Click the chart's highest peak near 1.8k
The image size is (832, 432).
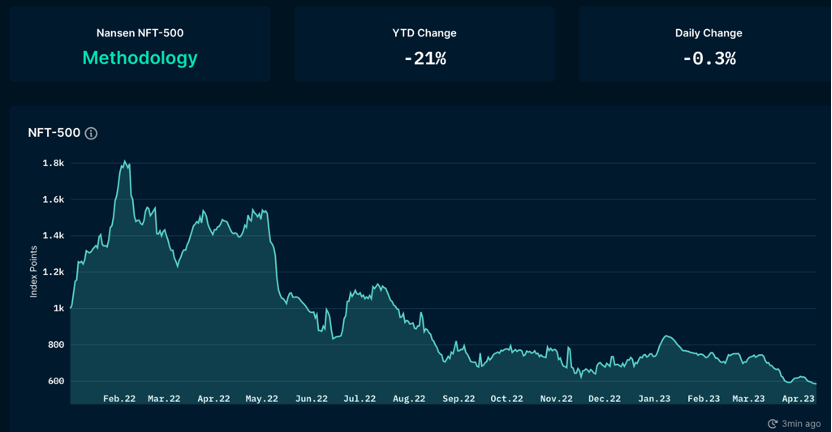[125, 161]
